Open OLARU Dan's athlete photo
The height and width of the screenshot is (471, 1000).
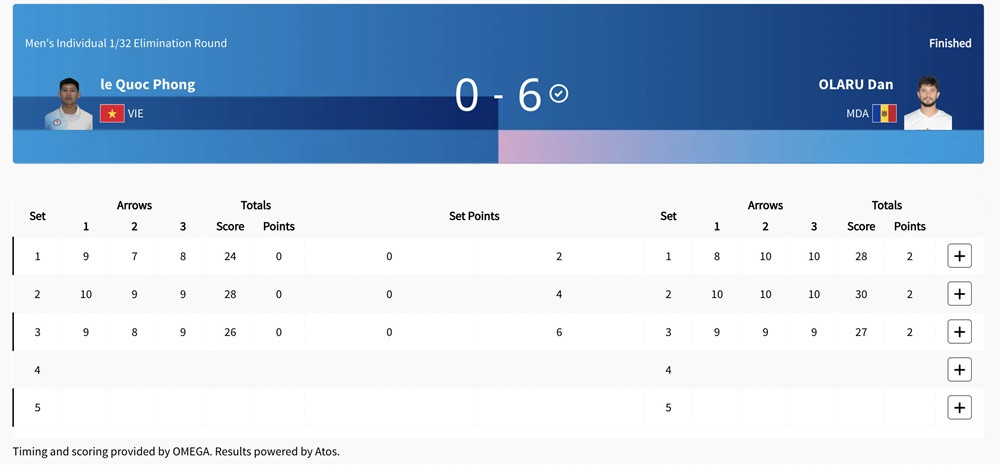click(928, 103)
